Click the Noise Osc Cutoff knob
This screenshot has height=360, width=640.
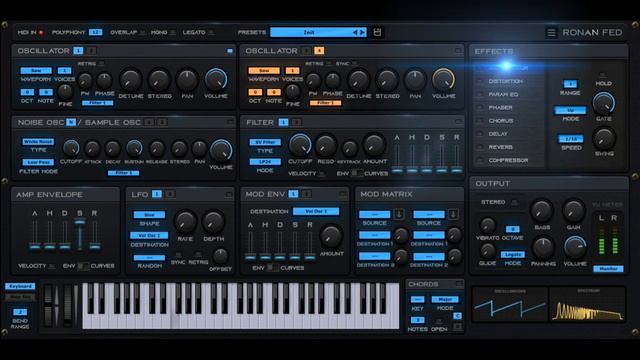(71, 149)
